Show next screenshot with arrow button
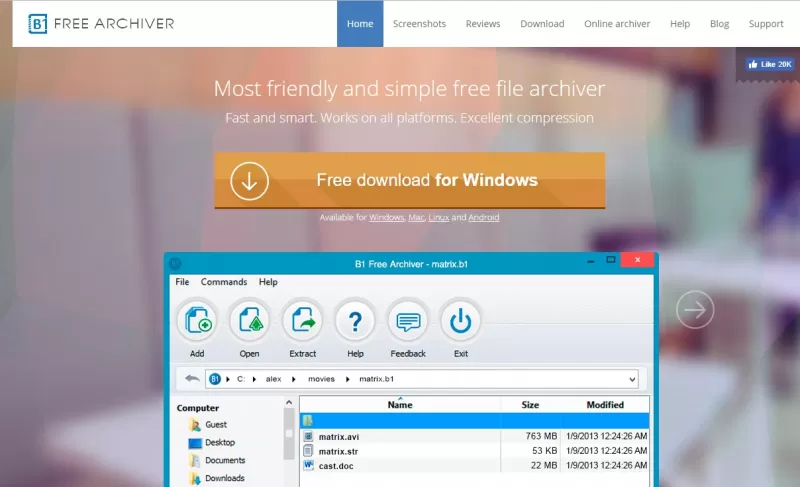 pos(695,310)
